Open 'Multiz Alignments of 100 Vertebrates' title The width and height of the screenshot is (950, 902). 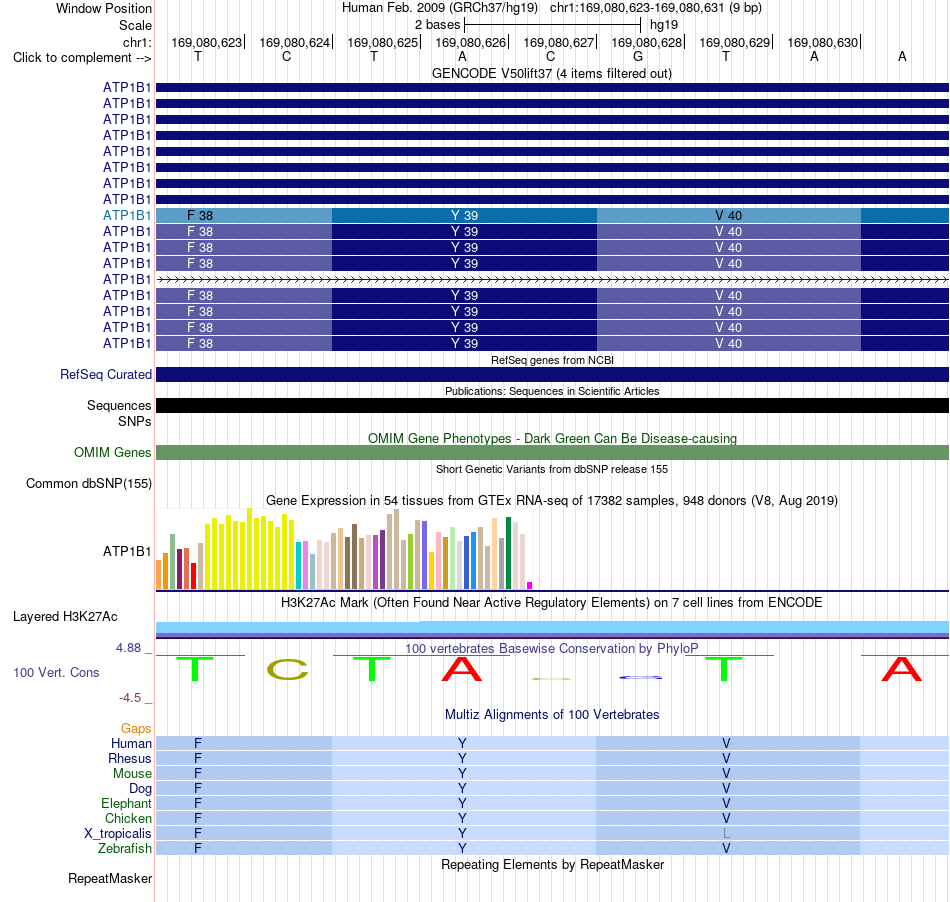pyautogui.click(x=552, y=714)
